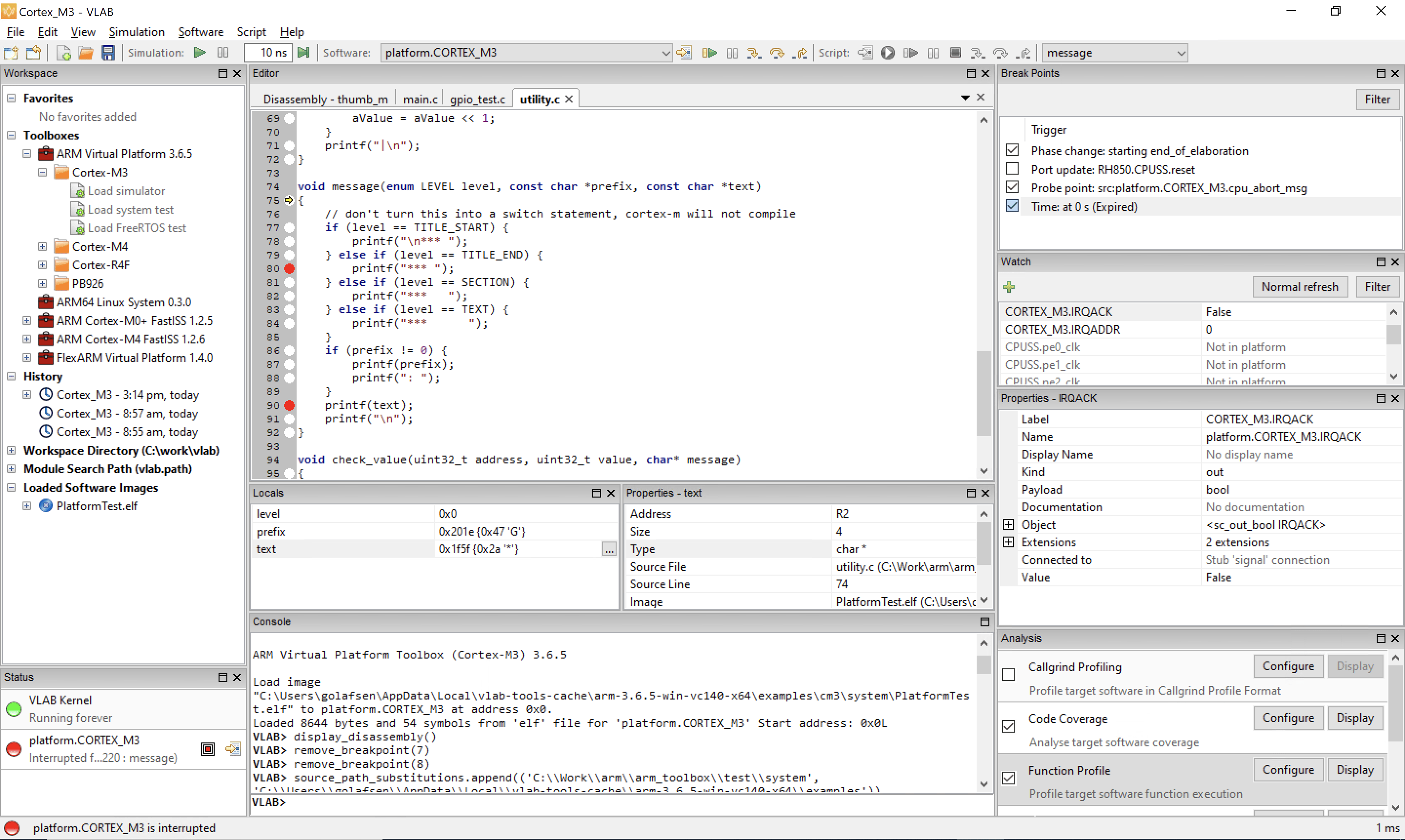Screen dimensions: 1405x840
Task: Disable the Code Coverage checkbox
Action: pos(1008,726)
